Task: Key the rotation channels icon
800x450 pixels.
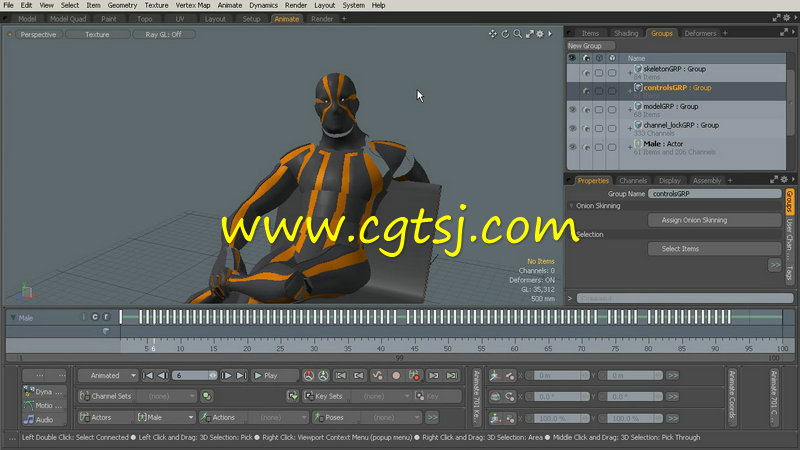Action: [510, 396]
